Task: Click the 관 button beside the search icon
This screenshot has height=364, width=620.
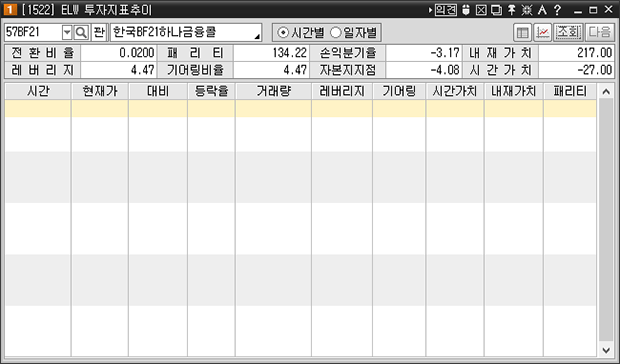Action: (99, 32)
